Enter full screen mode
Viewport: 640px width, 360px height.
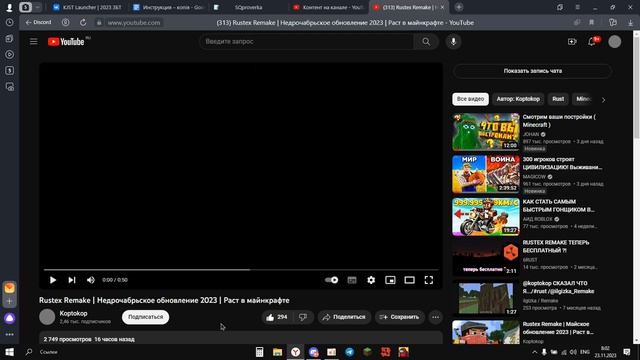point(429,280)
